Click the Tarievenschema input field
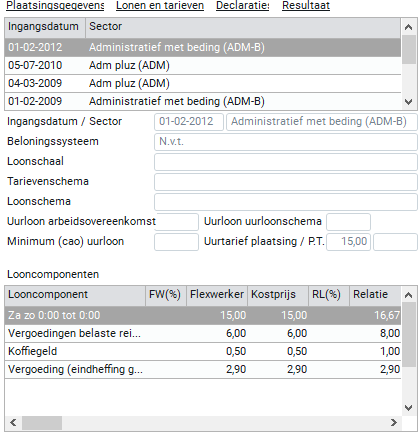 [x=286, y=182]
